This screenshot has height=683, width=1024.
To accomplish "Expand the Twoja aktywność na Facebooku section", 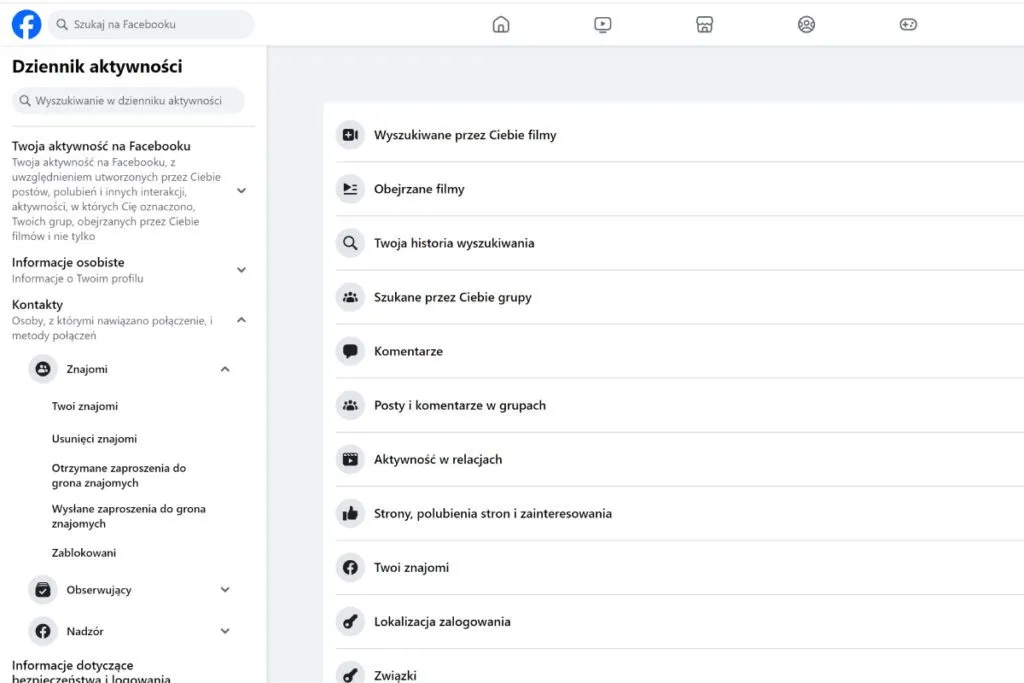I will [x=241, y=190].
